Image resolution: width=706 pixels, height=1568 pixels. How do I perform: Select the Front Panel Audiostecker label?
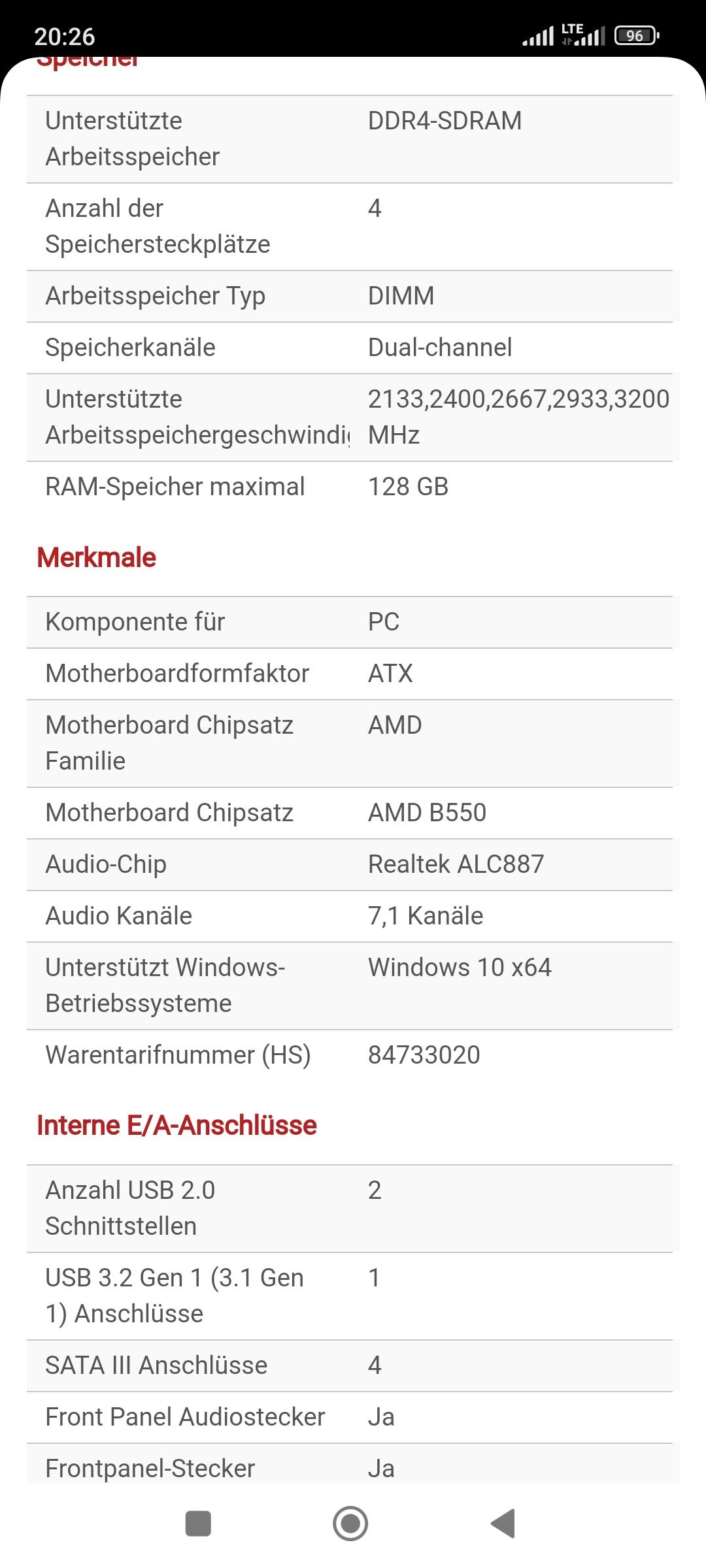185,1417
